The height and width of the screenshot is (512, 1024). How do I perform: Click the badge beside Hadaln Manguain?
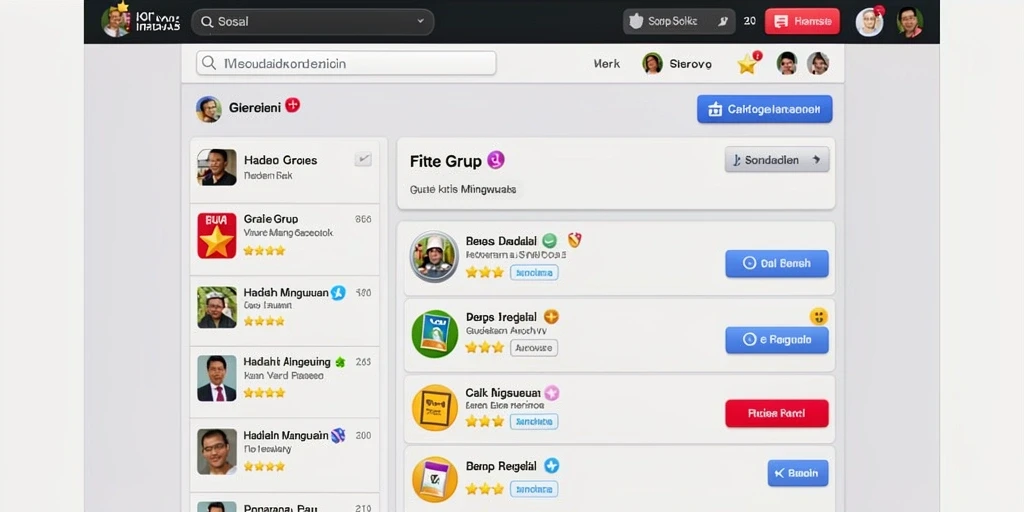point(338,435)
